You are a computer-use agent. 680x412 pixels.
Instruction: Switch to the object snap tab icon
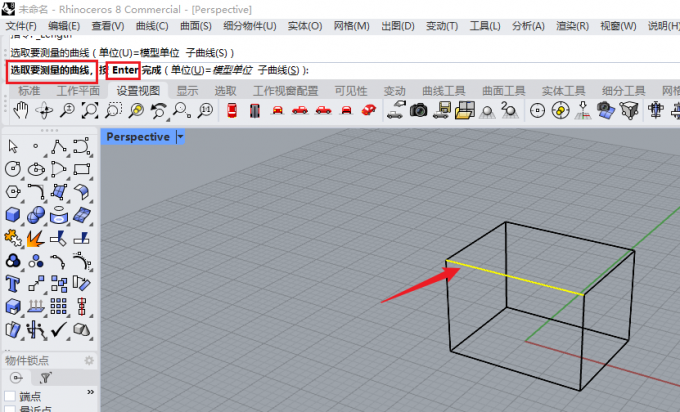click(16, 378)
